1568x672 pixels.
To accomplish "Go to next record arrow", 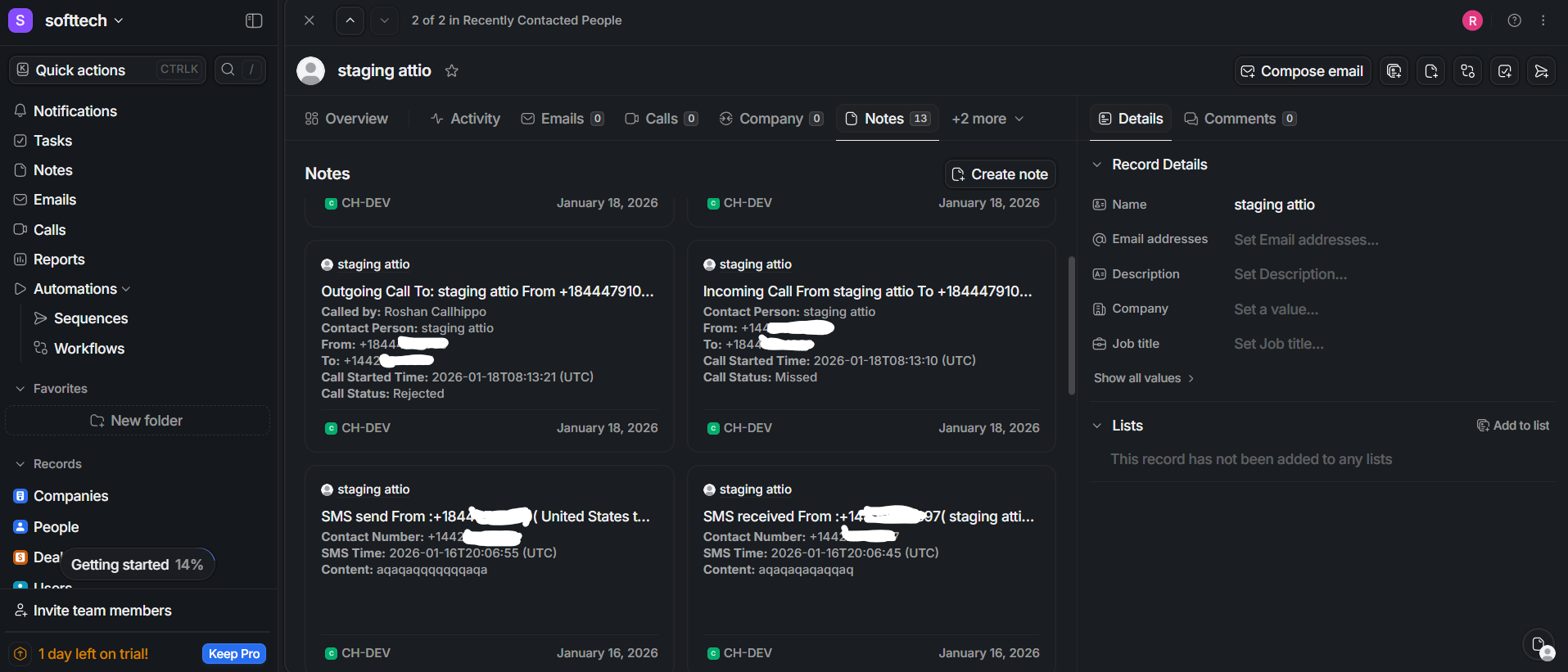I will tap(384, 20).
